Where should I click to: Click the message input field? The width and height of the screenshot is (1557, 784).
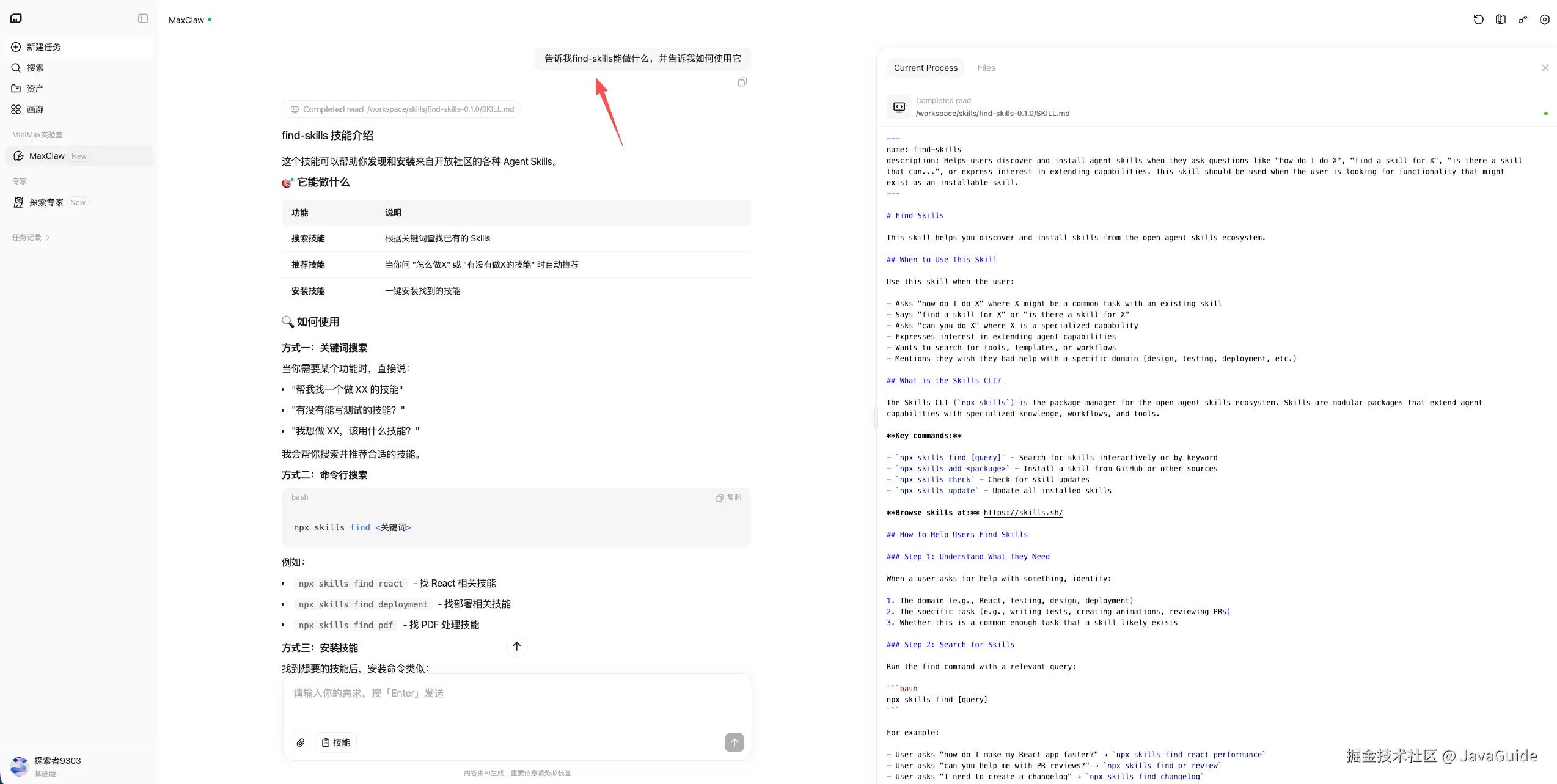pos(516,703)
